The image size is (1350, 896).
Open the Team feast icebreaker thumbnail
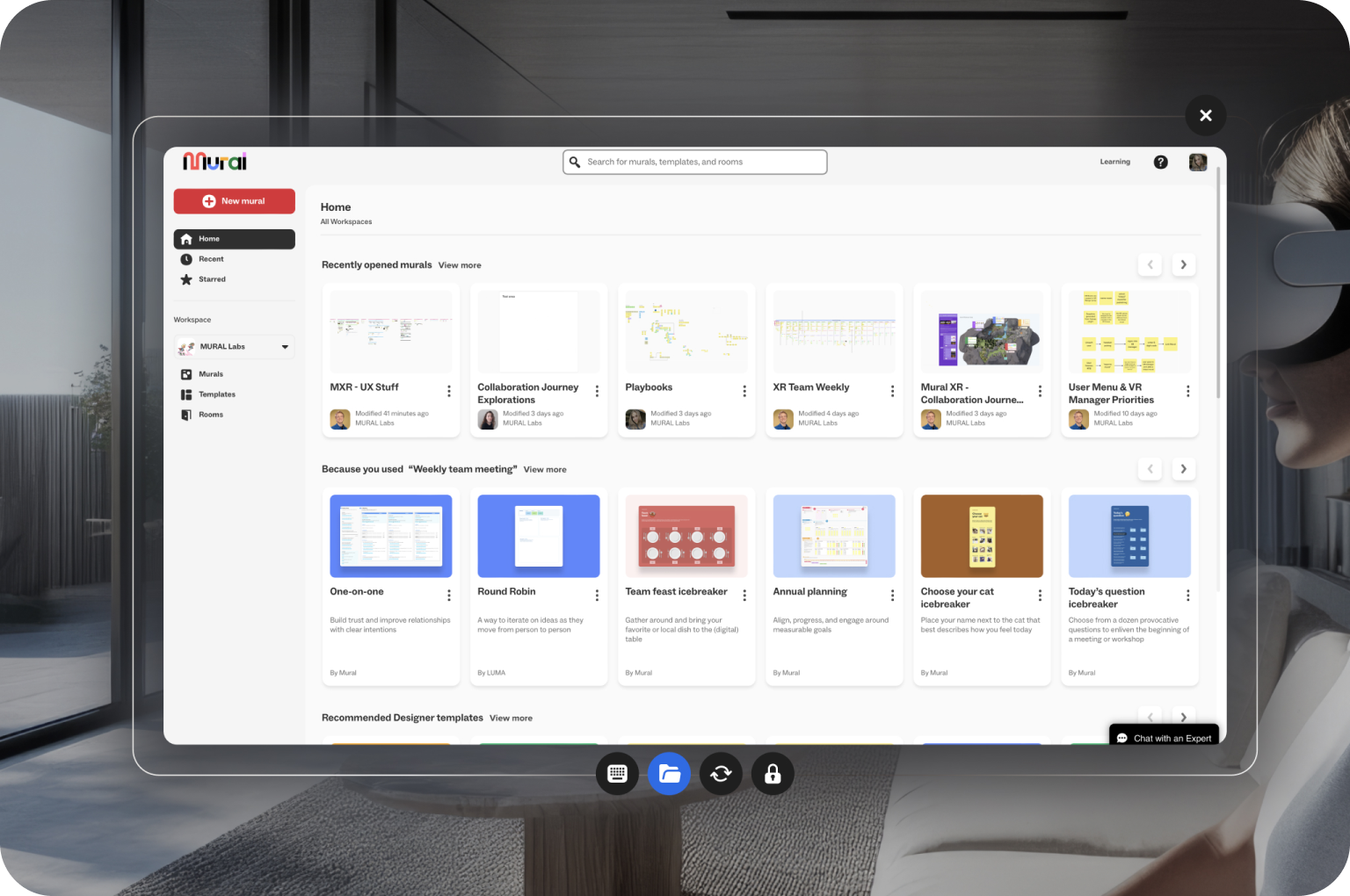point(686,536)
